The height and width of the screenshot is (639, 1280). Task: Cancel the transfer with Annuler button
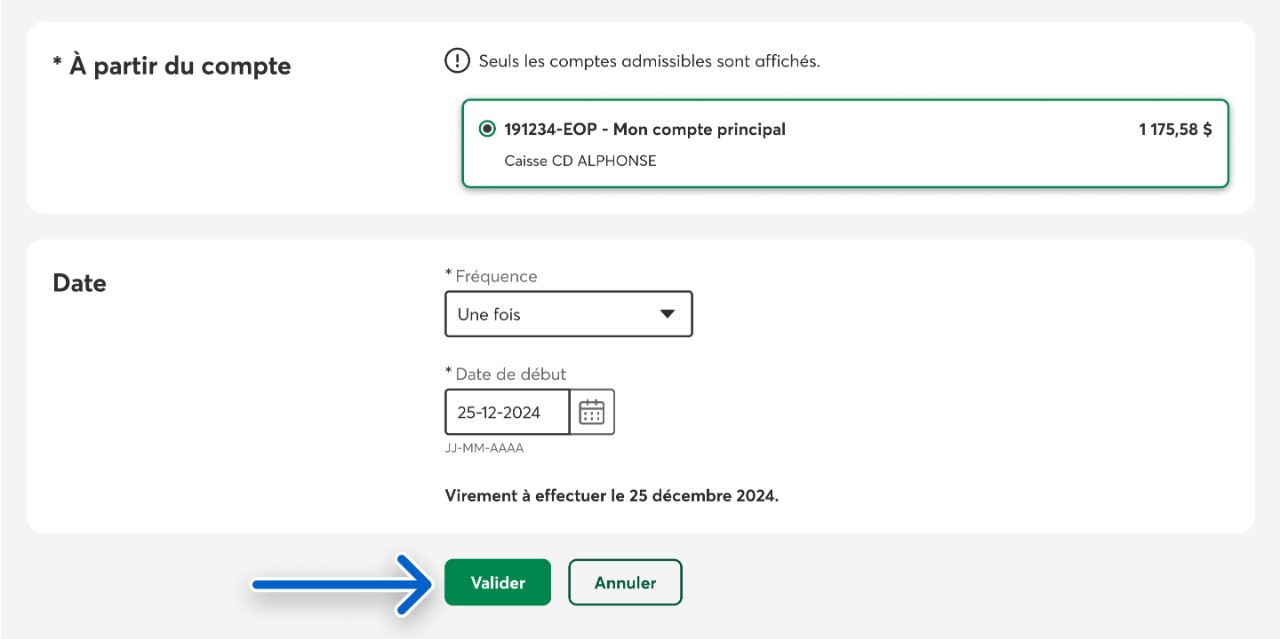coord(625,582)
